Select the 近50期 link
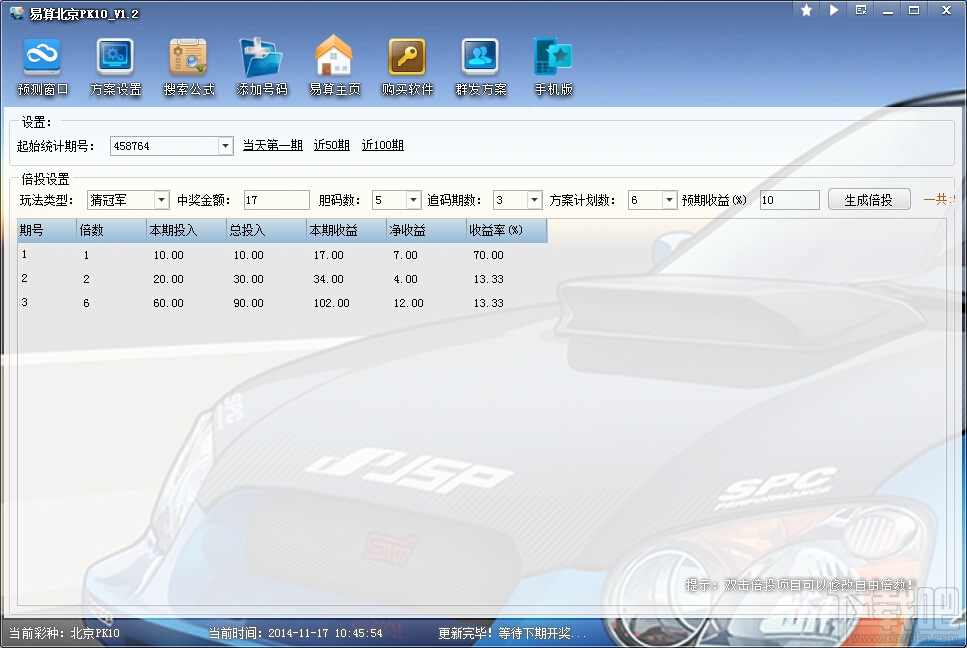Screen dimensions: 967x648 pyautogui.click(x=331, y=146)
